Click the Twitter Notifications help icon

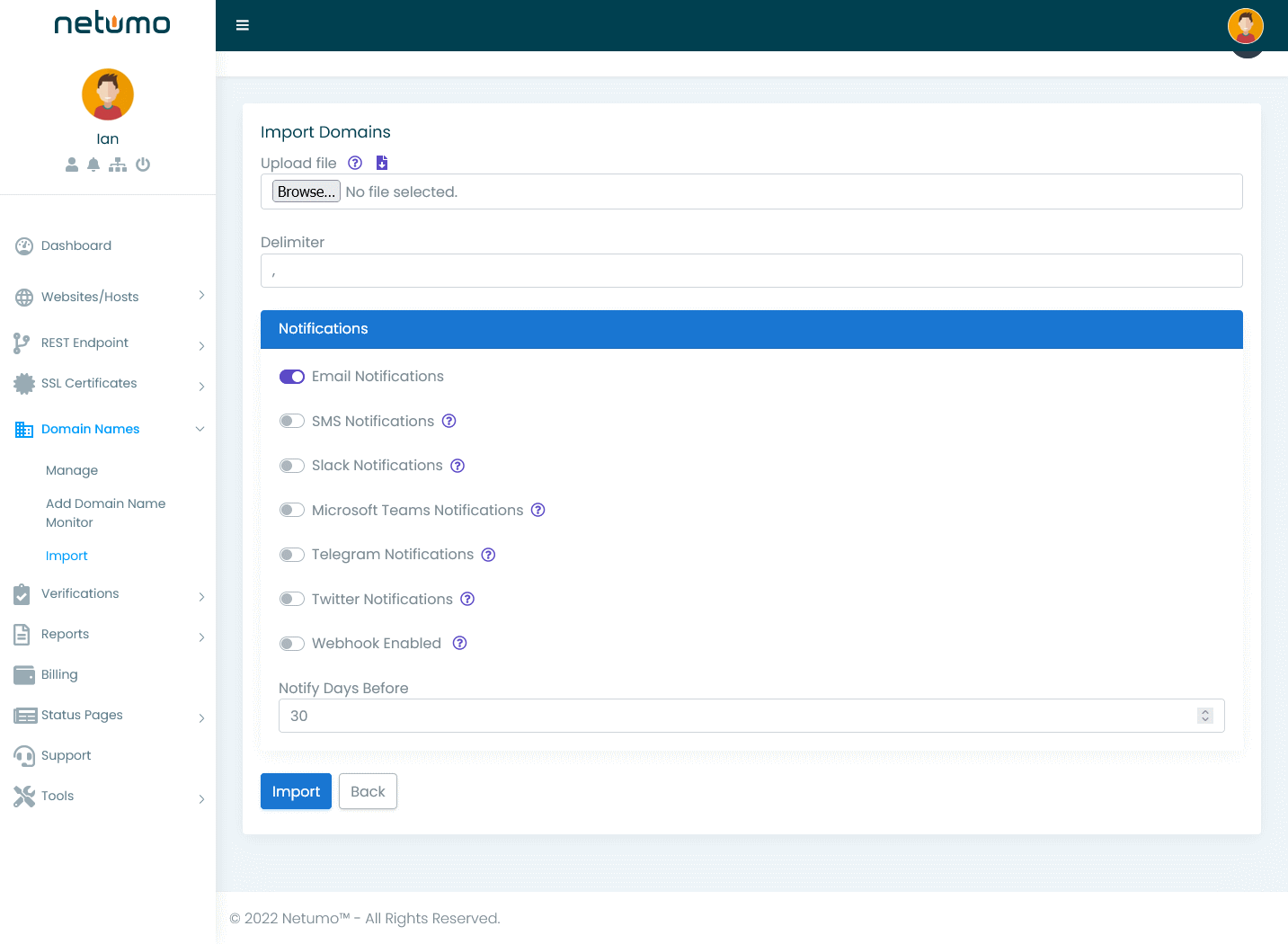click(x=467, y=599)
